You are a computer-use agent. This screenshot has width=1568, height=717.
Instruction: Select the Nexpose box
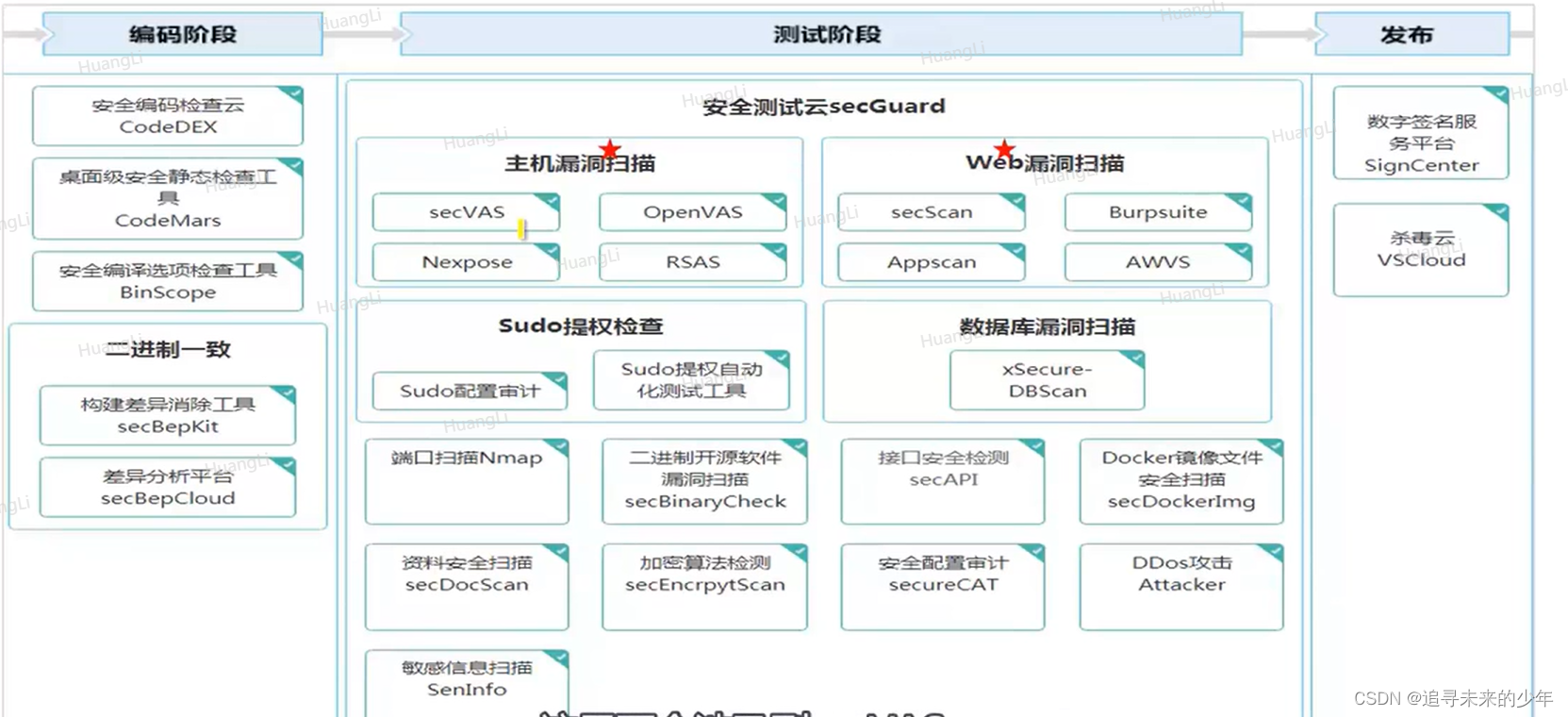tap(466, 262)
